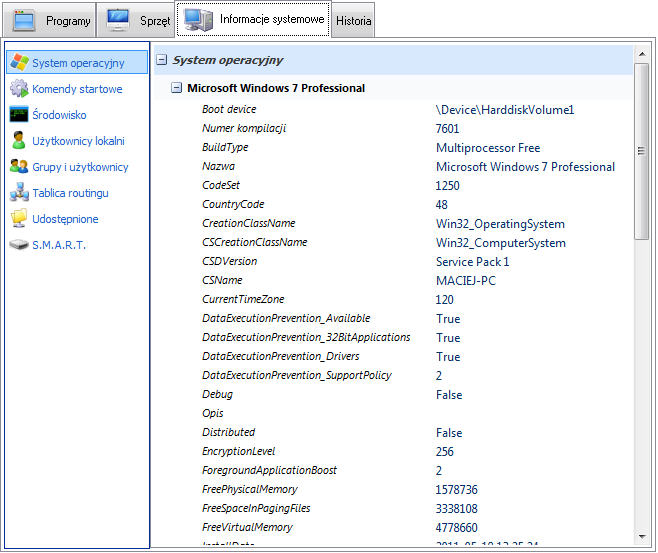Open the System operacyjny sidebar link

[x=78, y=63]
